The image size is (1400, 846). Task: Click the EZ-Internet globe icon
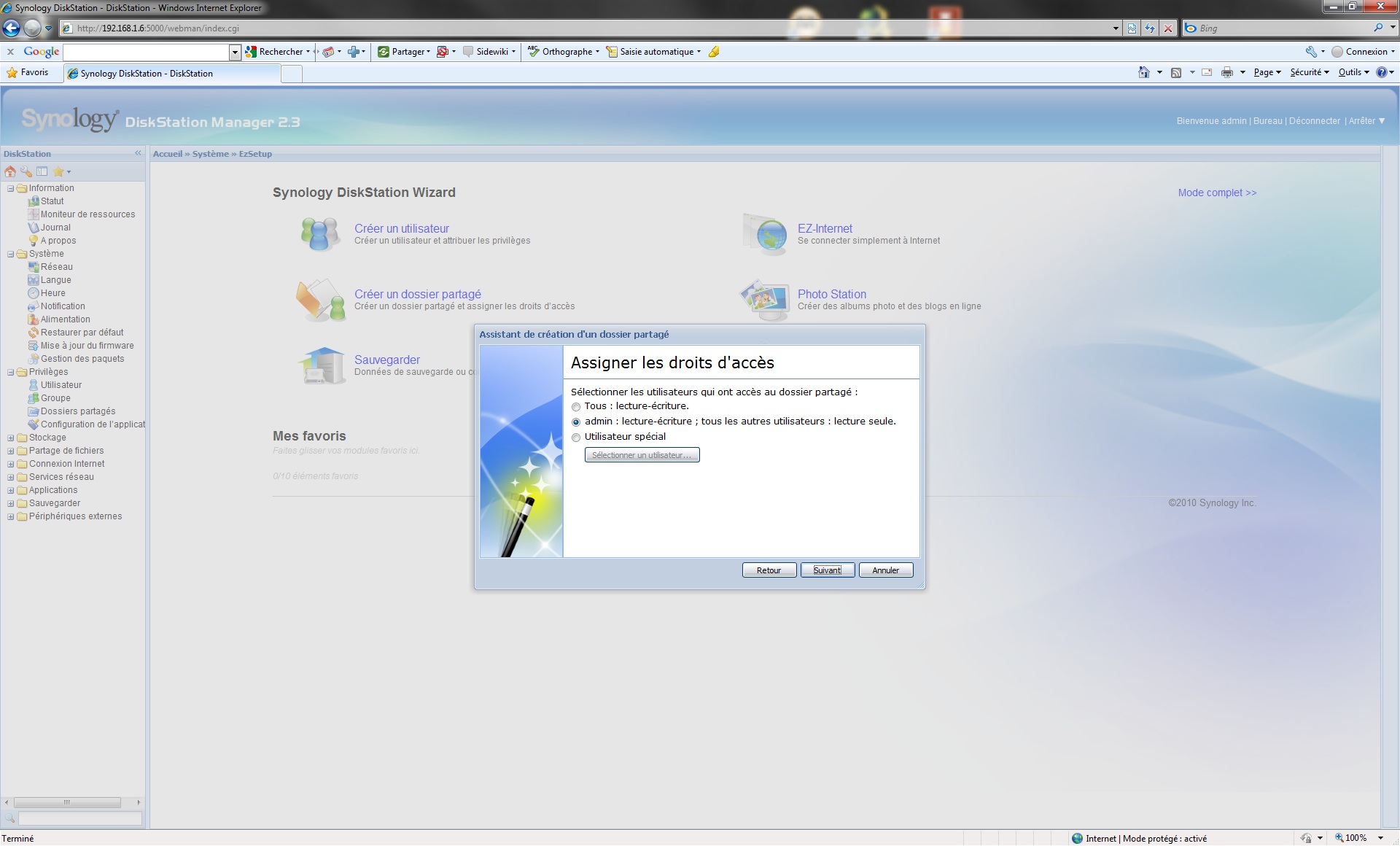pyautogui.click(x=766, y=234)
